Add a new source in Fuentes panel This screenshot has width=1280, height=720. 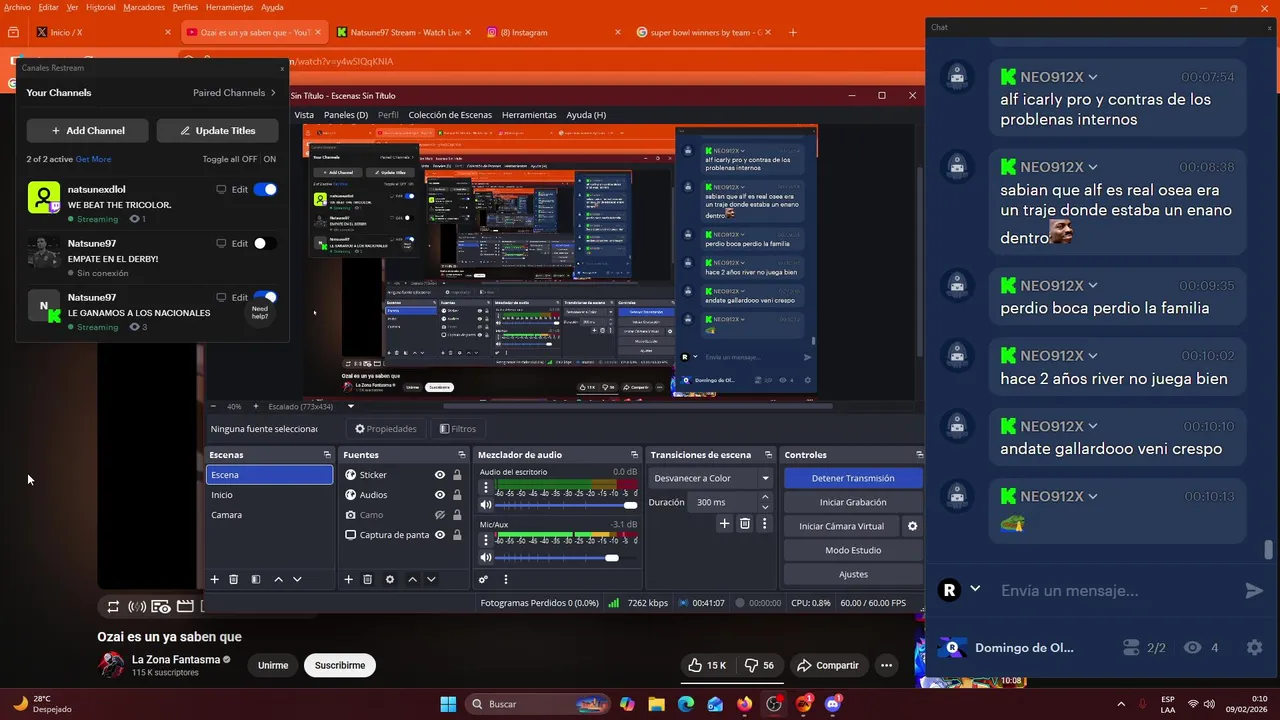coord(348,579)
